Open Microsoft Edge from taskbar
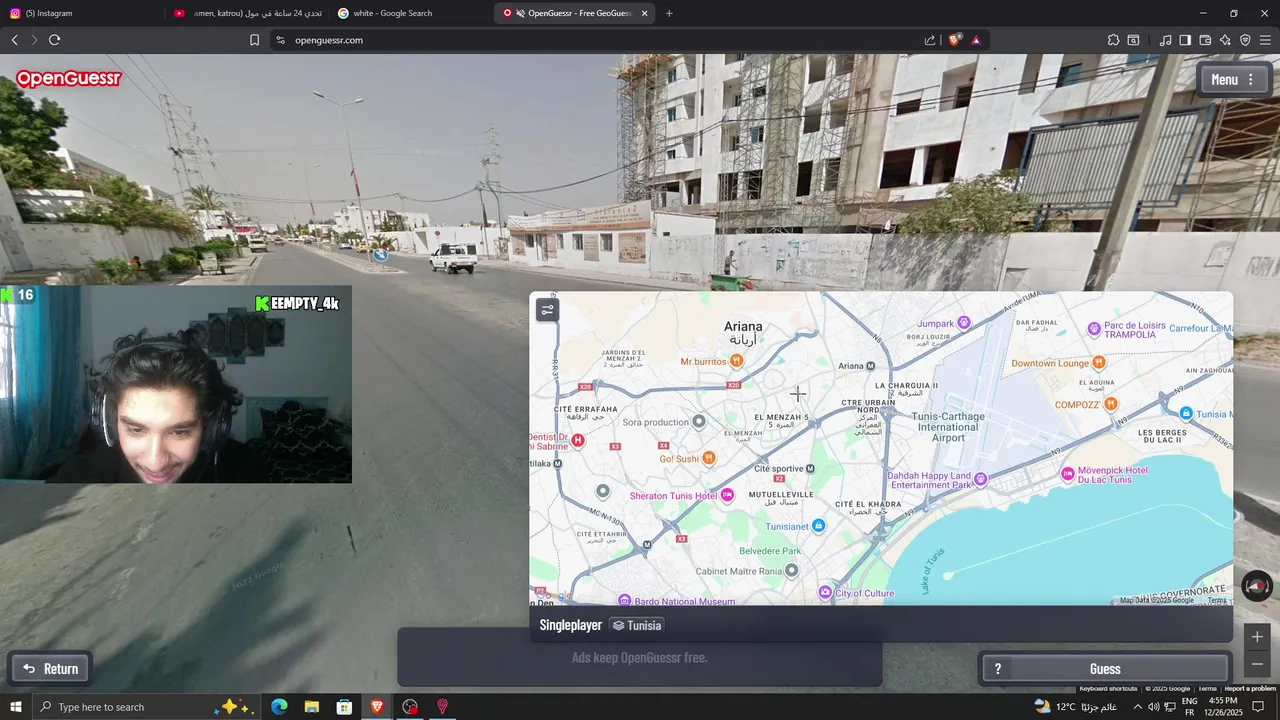Viewport: 1280px width, 720px height. tap(279, 707)
